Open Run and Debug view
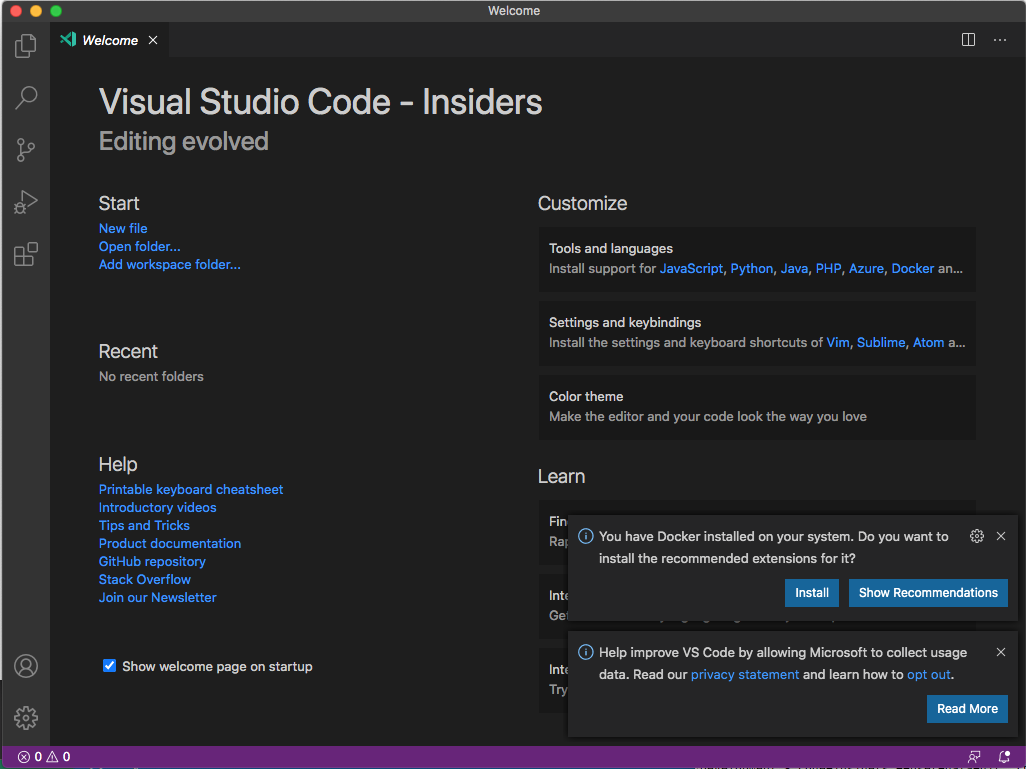Screen dimensions: 1026x769 tap(26, 202)
